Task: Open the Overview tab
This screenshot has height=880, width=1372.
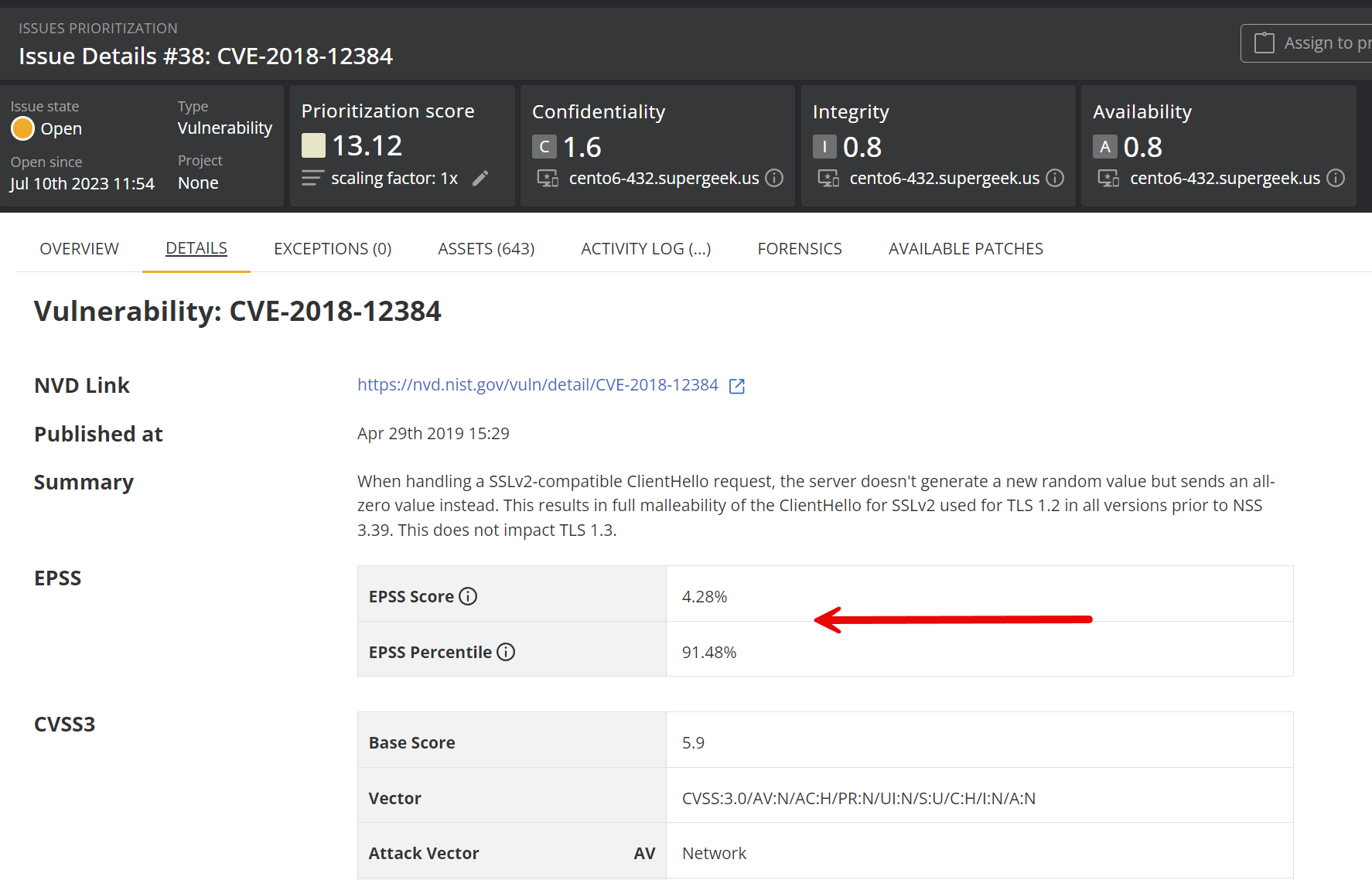Action: pyautogui.click(x=79, y=249)
